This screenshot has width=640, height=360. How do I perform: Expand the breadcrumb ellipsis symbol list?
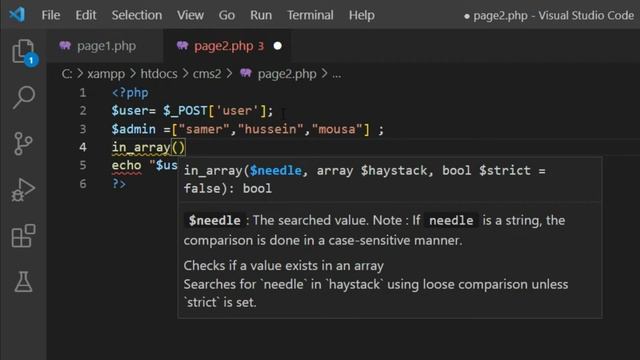point(336,75)
